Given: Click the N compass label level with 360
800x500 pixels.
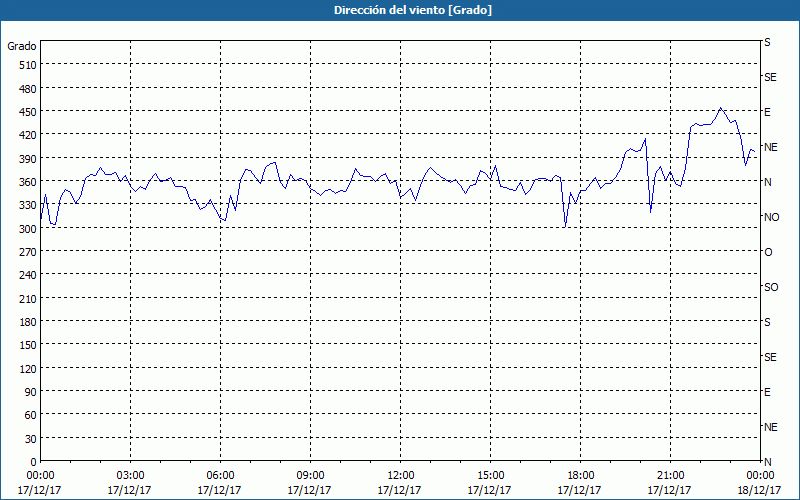Looking at the screenshot, I should point(767,182).
